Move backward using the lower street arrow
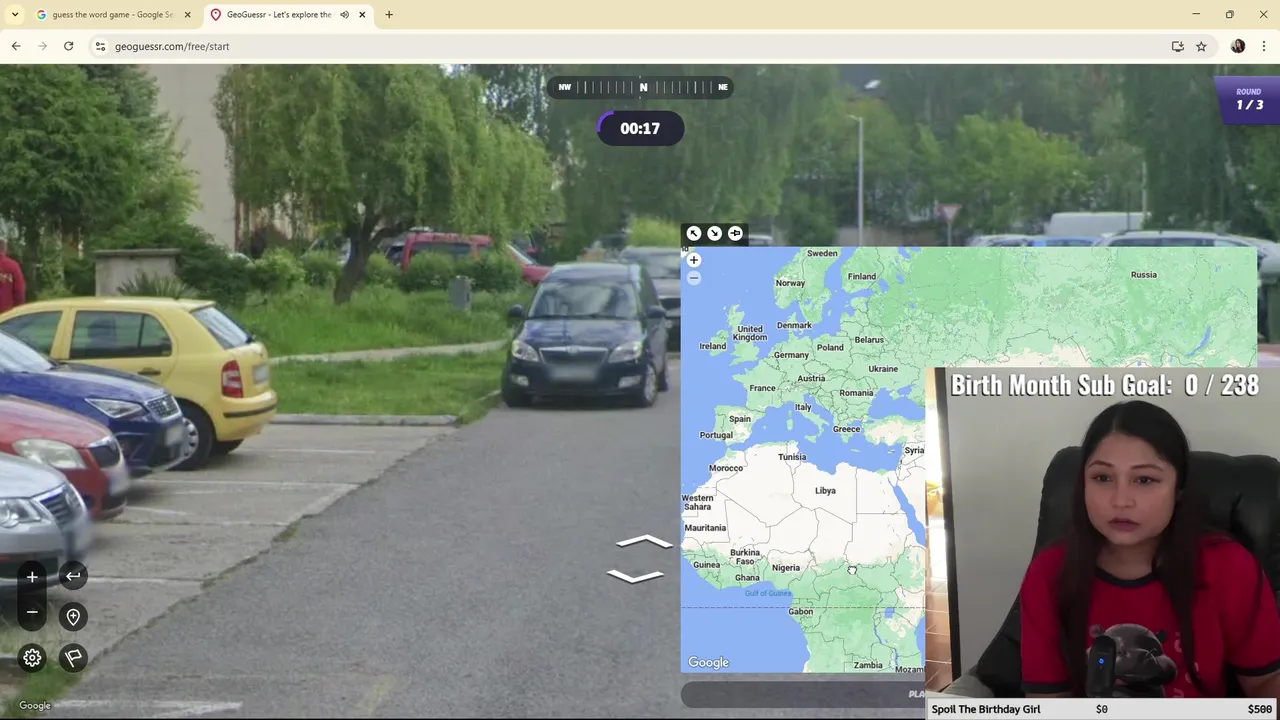The width and height of the screenshot is (1280, 720). pyautogui.click(x=635, y=575)
